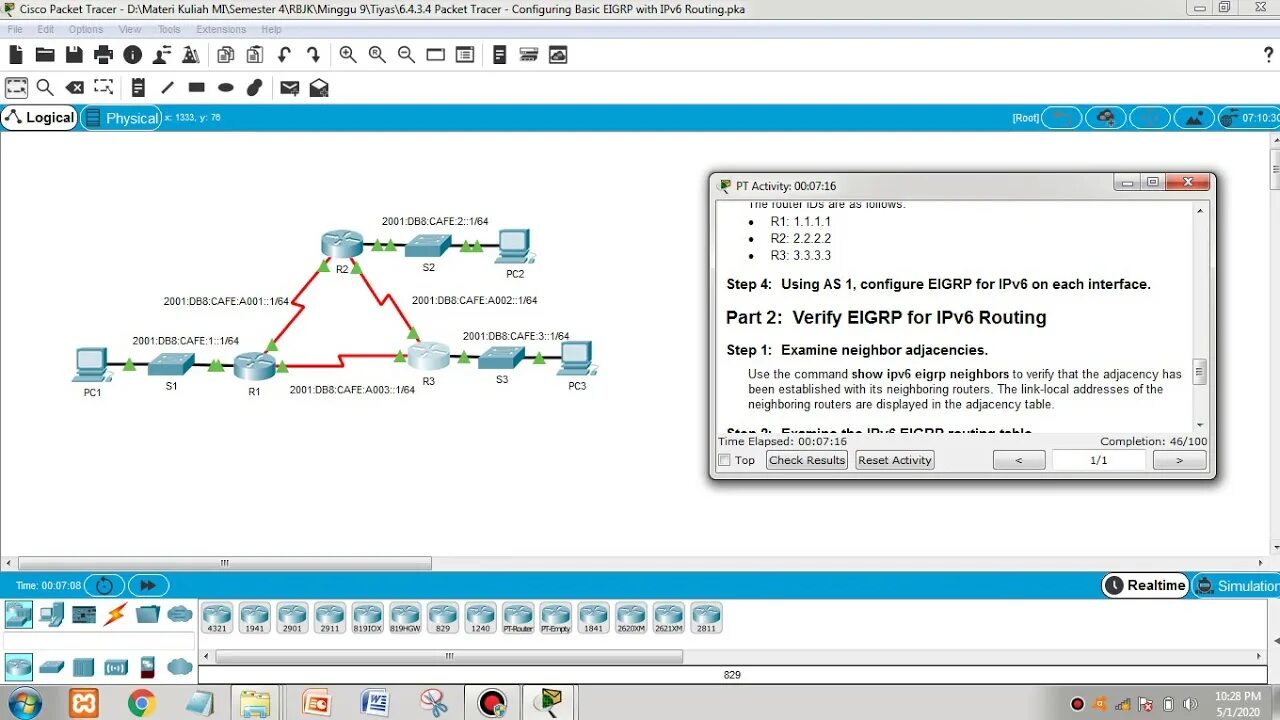The height and width of the screenshot is (720, 1280).
Task: Switch to the Logical workspace tab
Action: 40,117
